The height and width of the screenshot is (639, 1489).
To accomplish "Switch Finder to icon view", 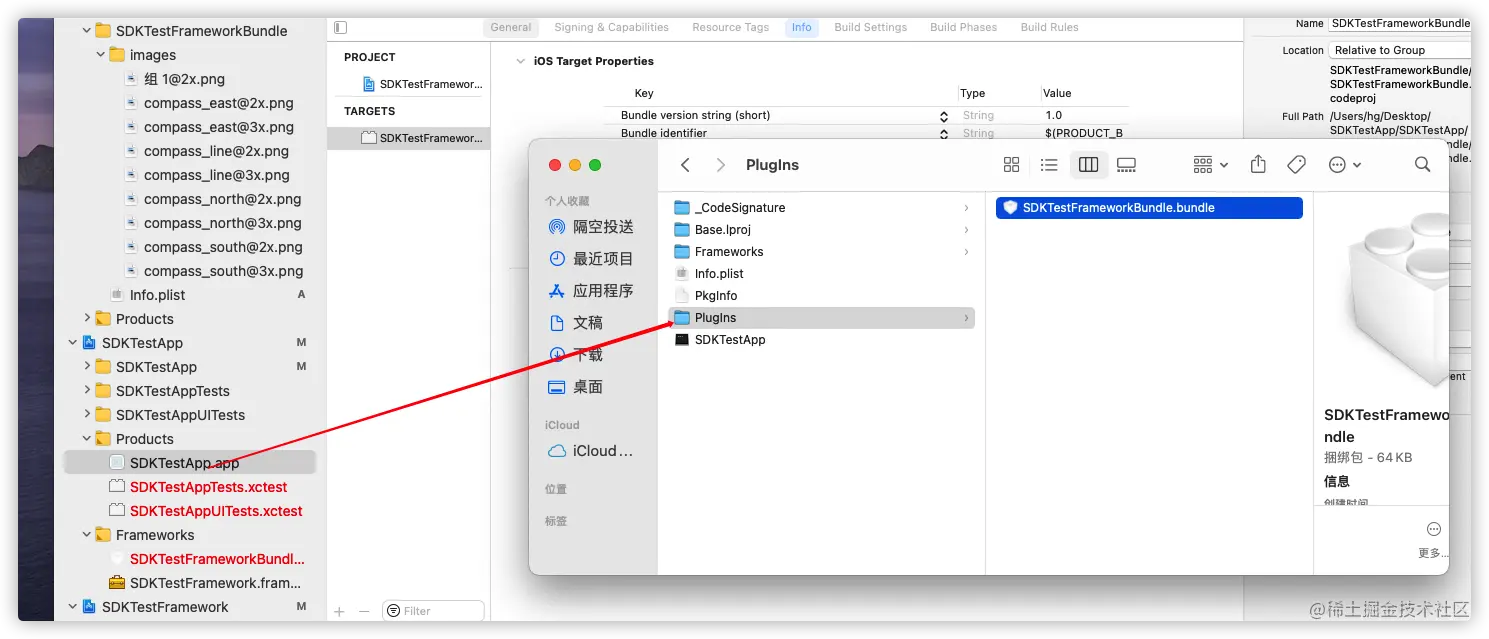I will (x=1011, y=165).
